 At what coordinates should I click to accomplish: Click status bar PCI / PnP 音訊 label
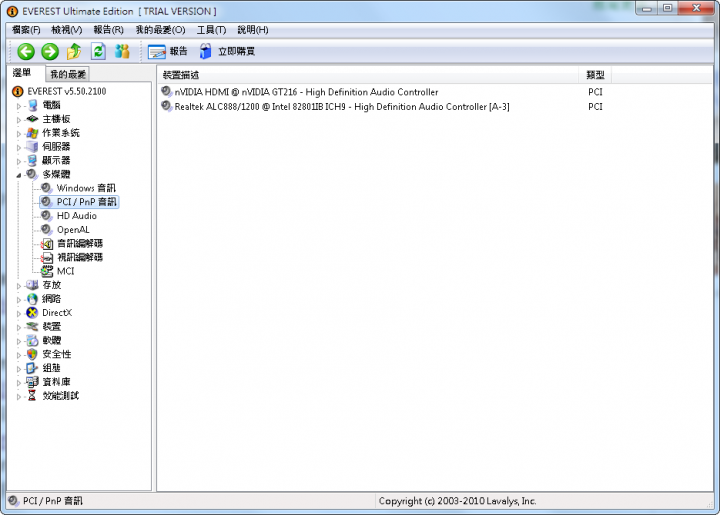coord(53,501)
